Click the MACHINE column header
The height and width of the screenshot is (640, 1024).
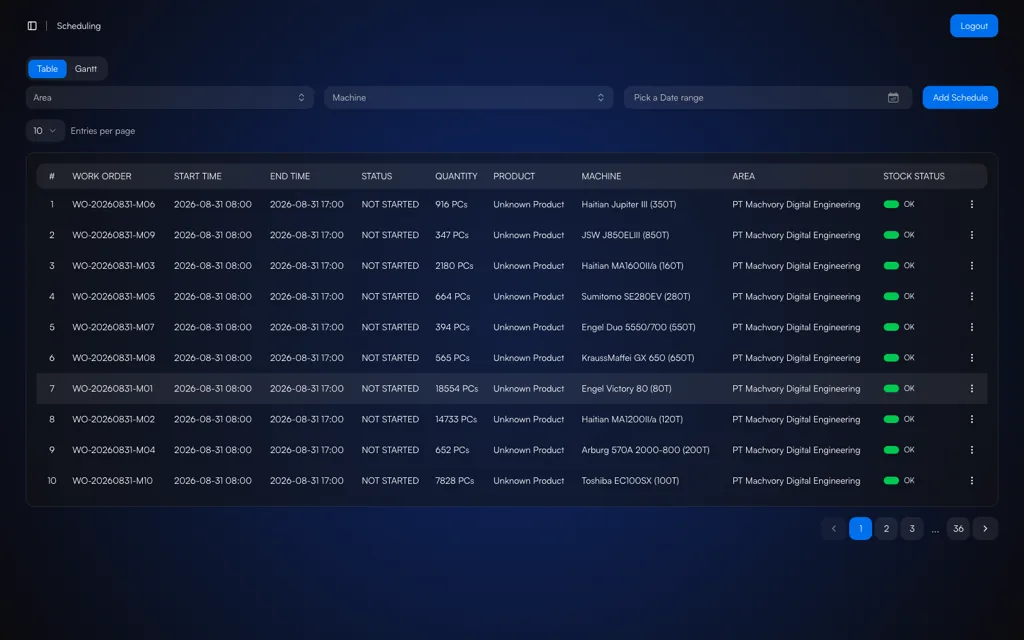tap(601, 176)
